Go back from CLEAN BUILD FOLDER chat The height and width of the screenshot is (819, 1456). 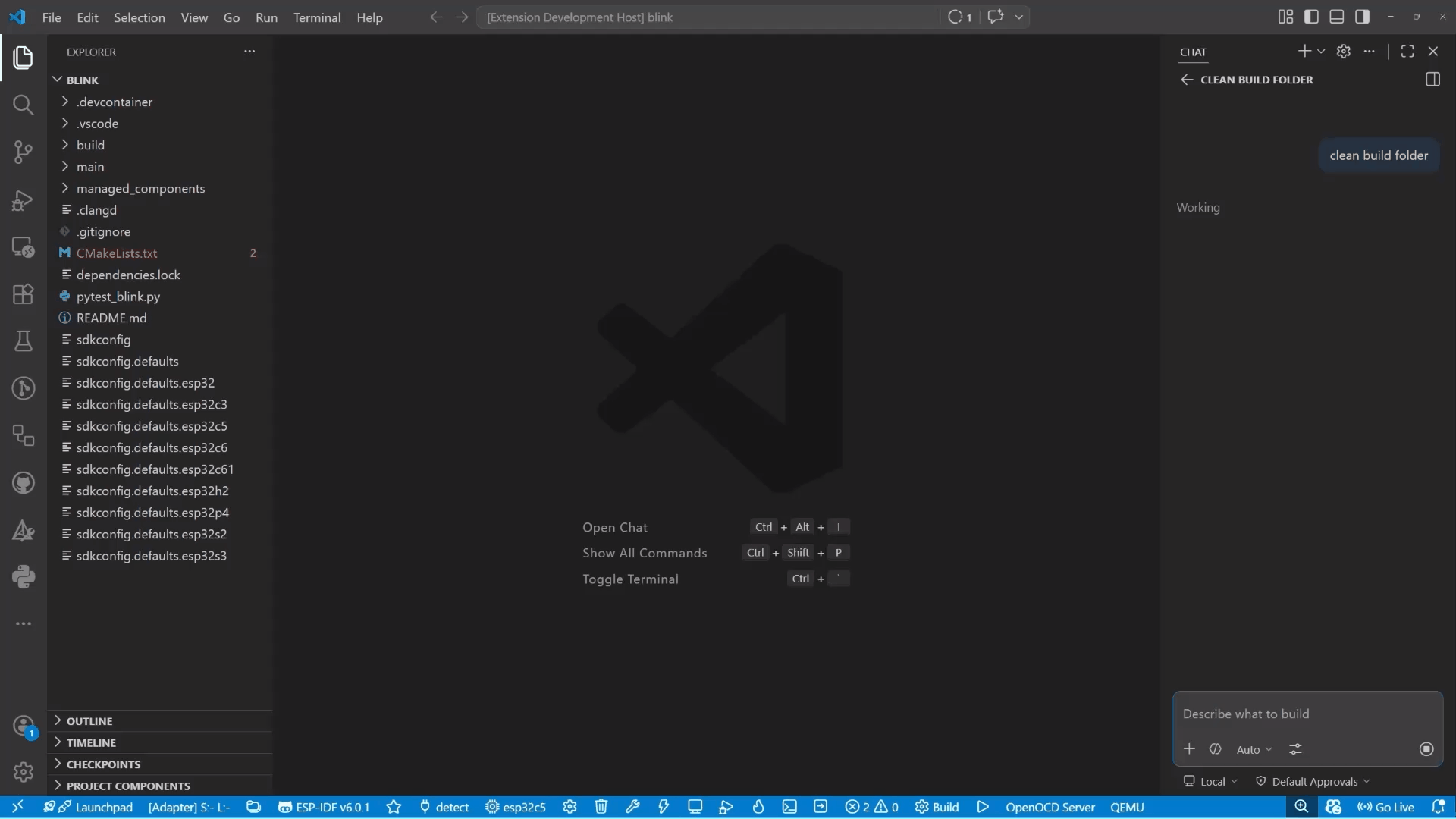click(1187, 80)
